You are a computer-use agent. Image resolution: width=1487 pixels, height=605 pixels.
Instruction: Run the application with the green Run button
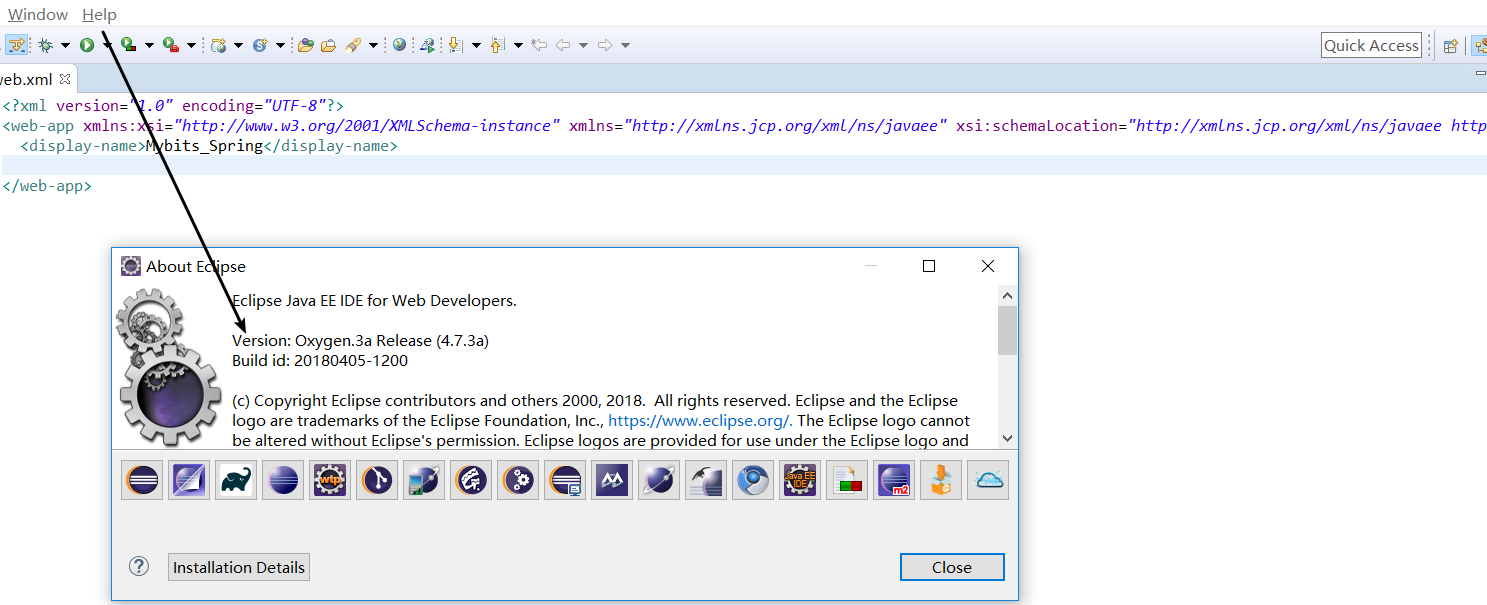(88, 44)
